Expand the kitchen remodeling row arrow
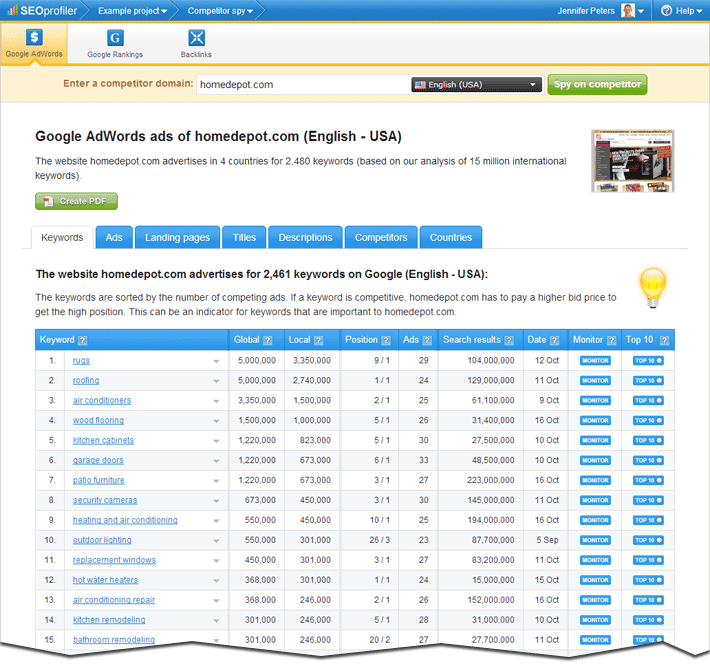The height and width of the screenshot is (664, 710). coord(216,621)
